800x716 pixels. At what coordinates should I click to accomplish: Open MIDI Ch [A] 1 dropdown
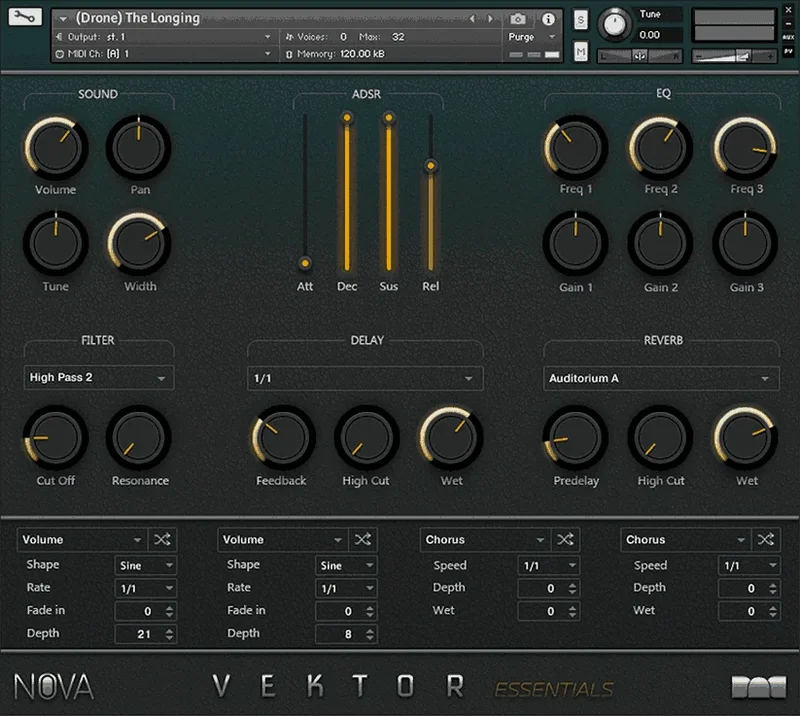pos(164,54)
